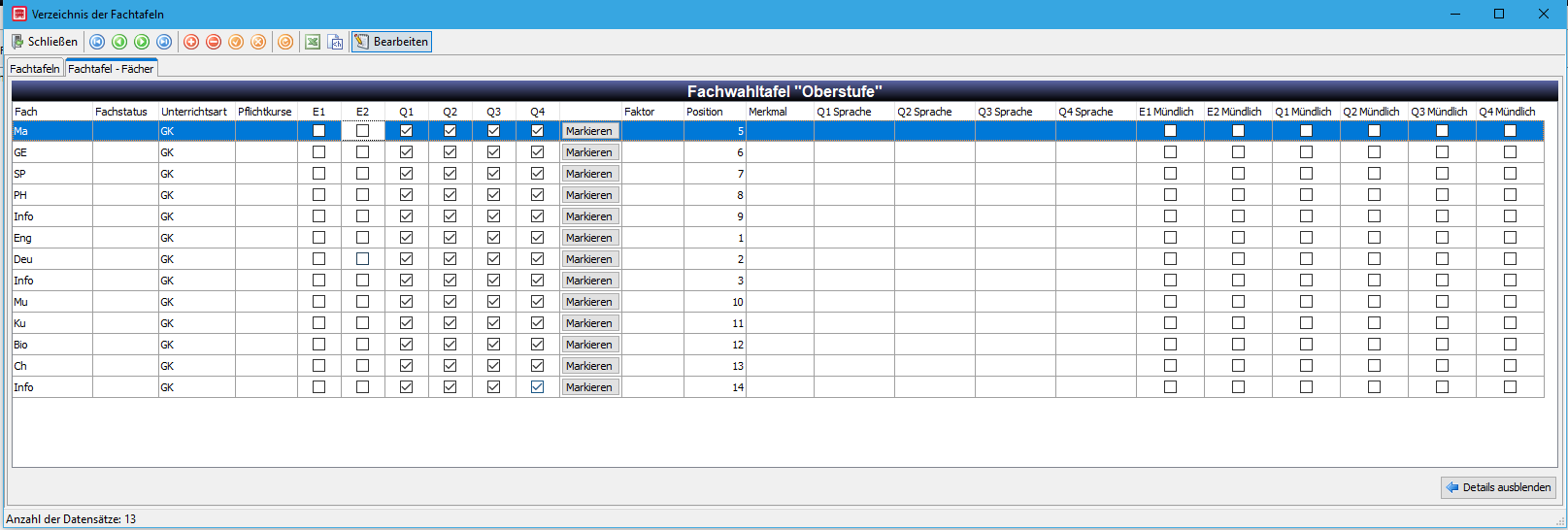Click Markieren button in Deu row

tap(589, 259)
